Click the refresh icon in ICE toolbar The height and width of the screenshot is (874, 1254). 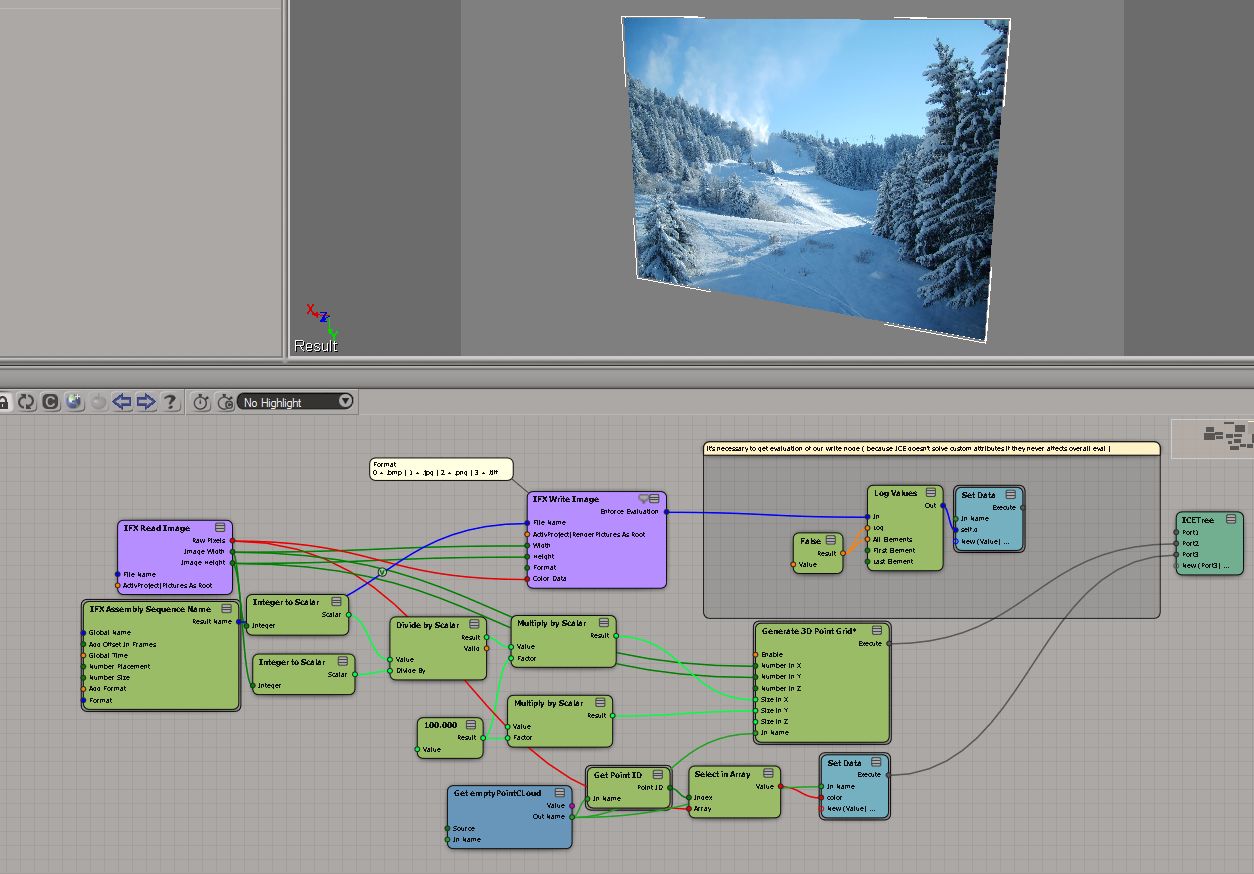pos(26,402)
